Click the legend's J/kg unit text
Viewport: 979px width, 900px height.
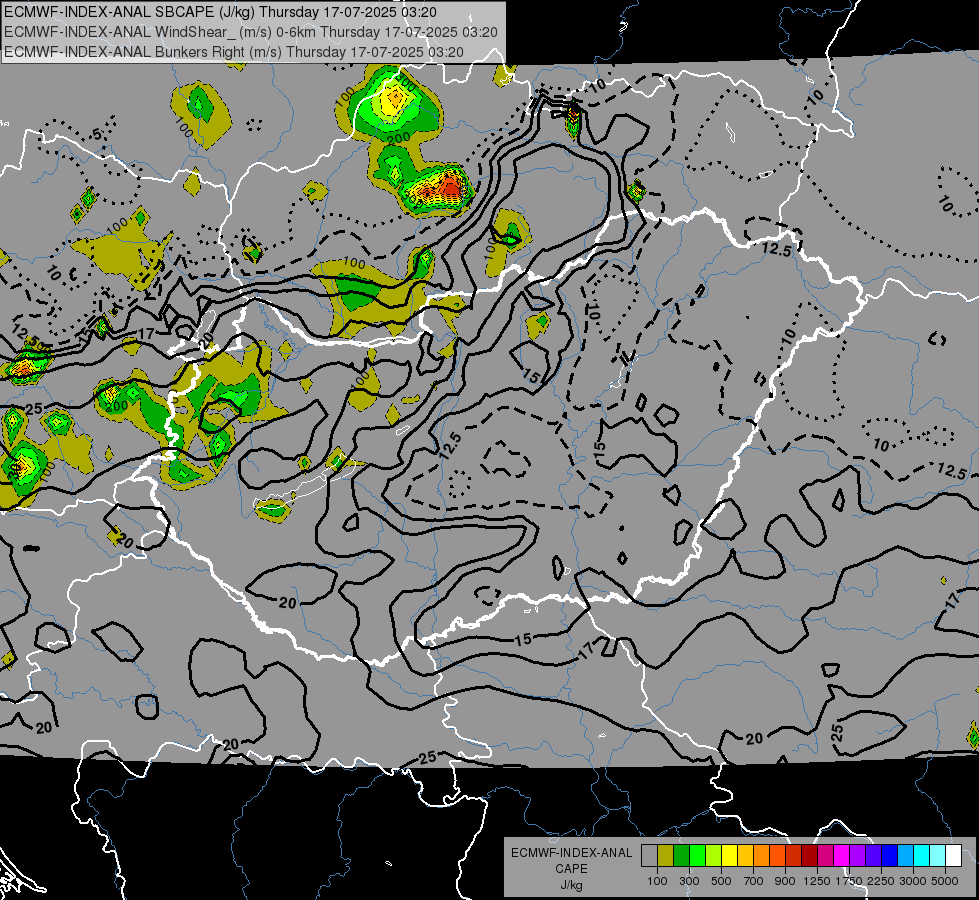click(571, 885)
